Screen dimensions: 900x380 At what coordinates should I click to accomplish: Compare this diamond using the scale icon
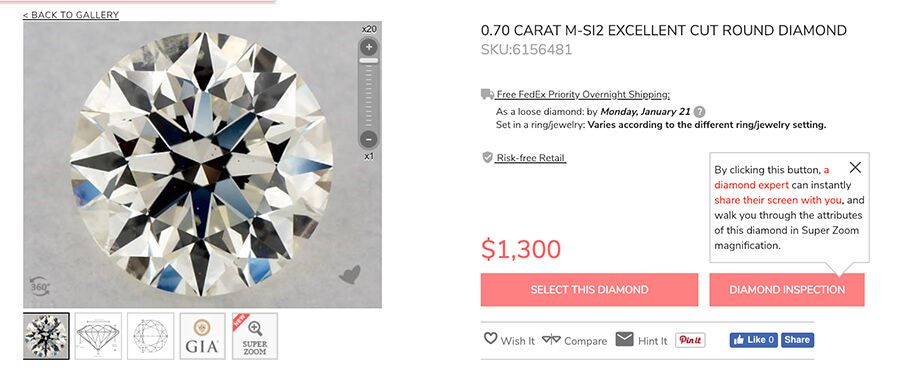click(x=574, y=340)
